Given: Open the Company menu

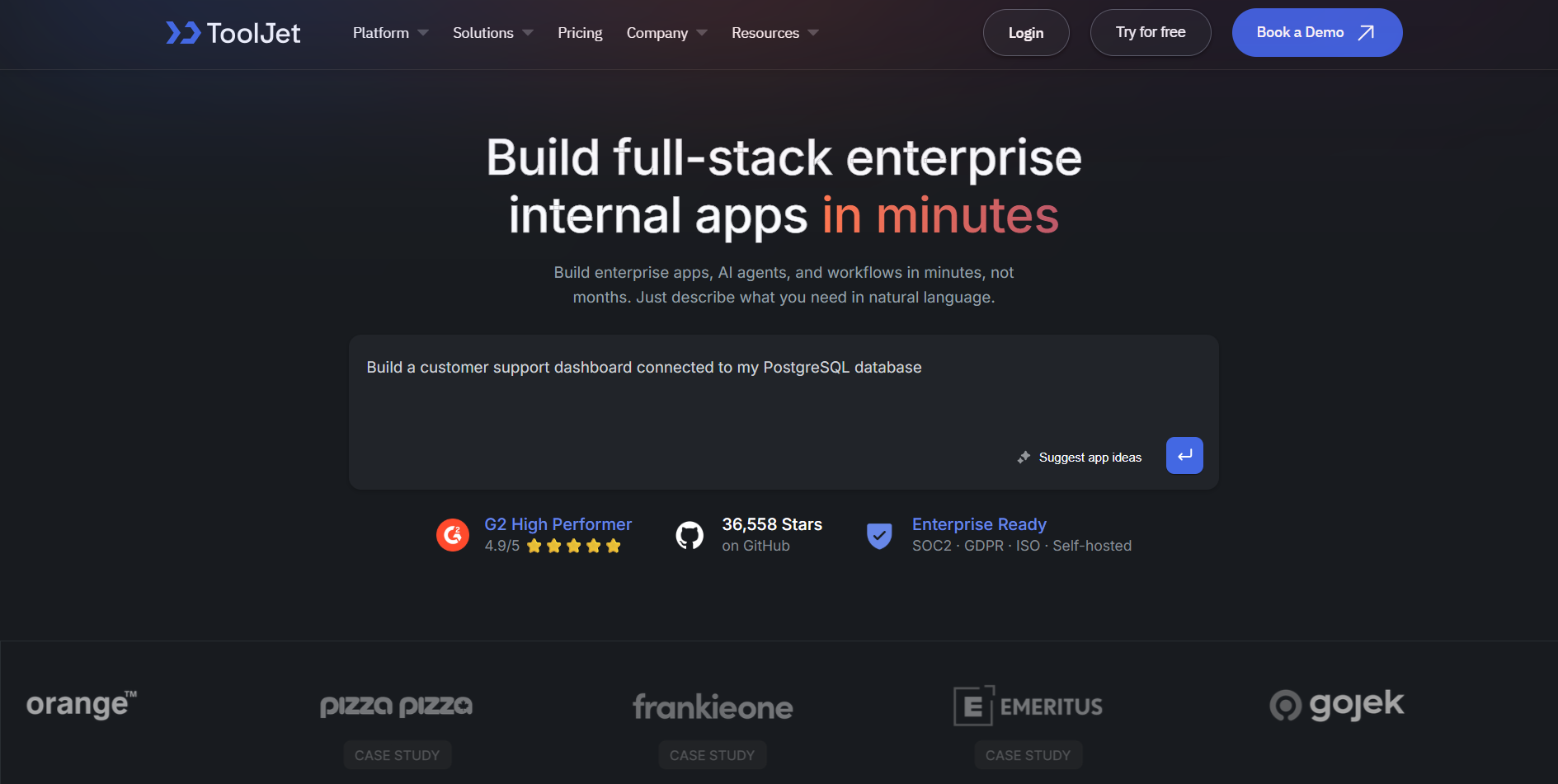Looking at the screenshot, I should [657, 33].
